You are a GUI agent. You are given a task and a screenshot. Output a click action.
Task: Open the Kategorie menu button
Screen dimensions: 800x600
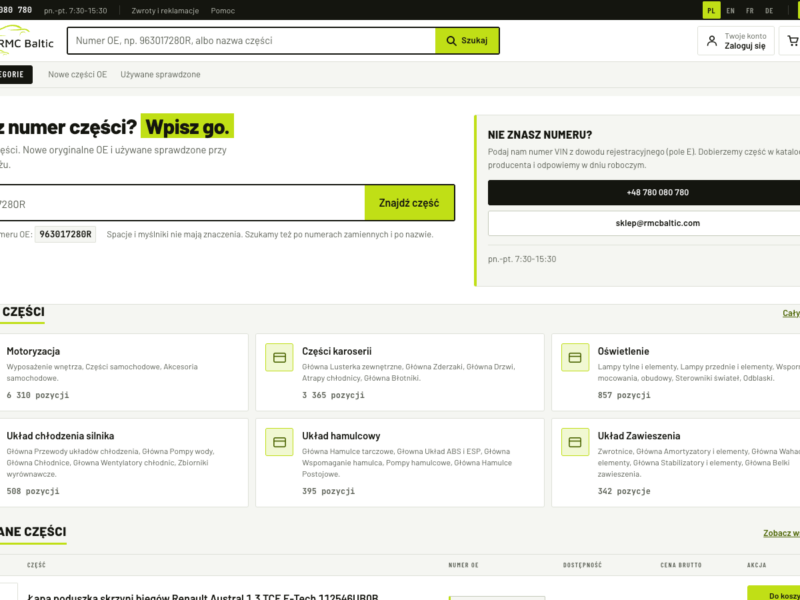(15, 74)
